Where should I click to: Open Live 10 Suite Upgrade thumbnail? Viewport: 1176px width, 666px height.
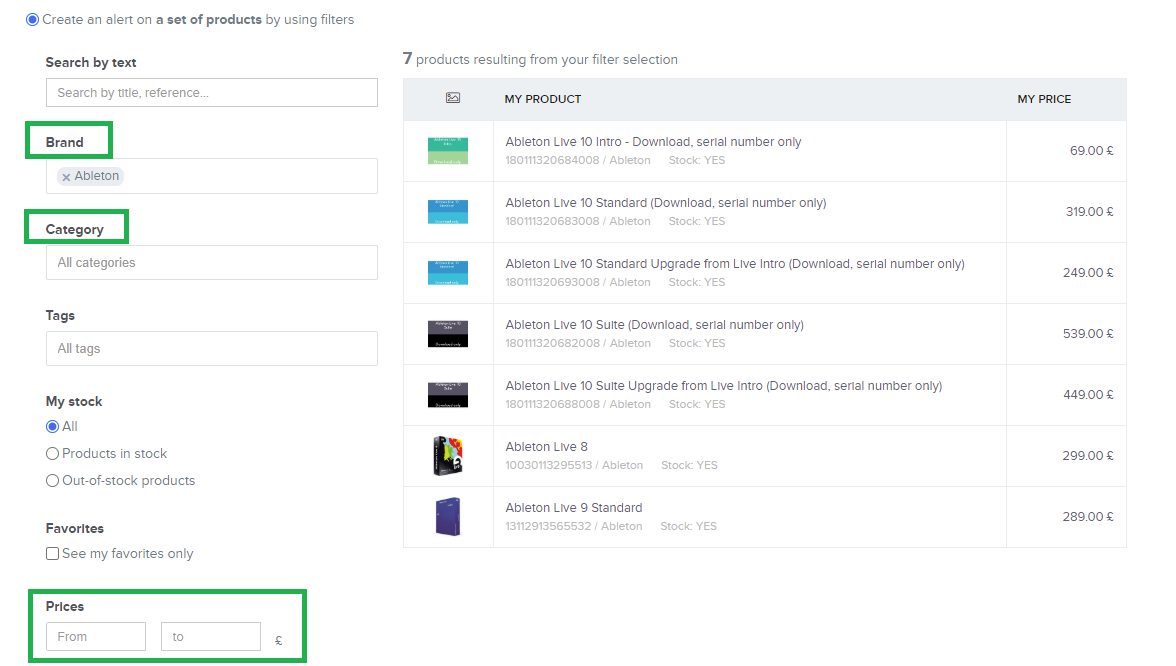448,394
